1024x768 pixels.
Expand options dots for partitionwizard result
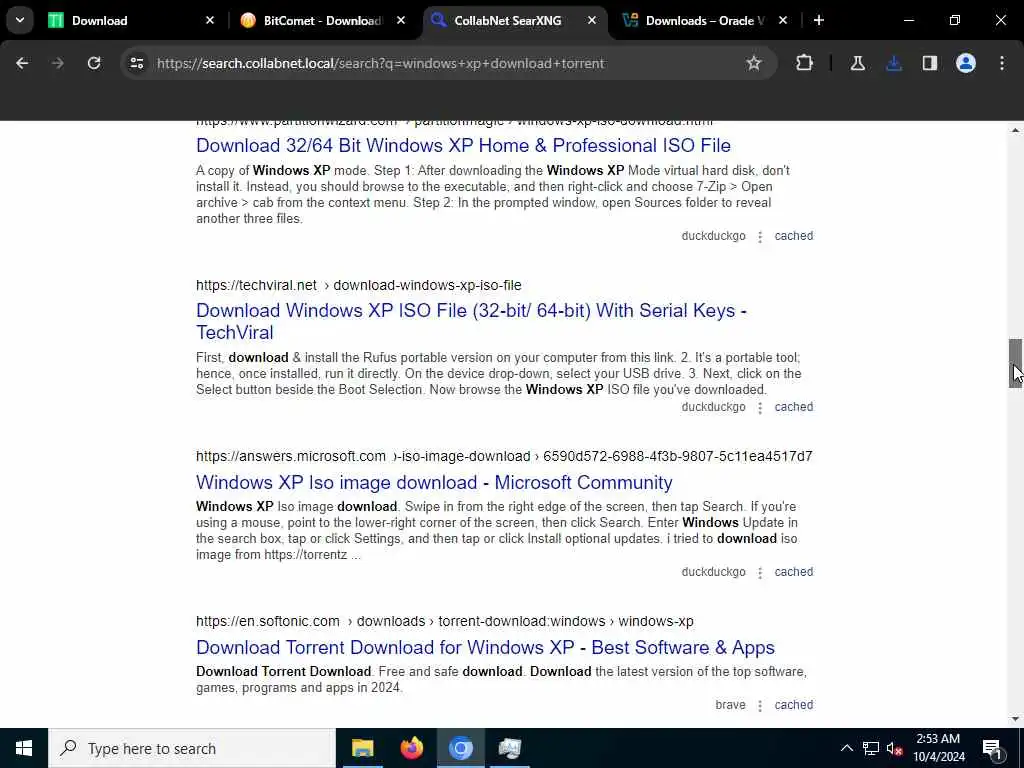pos(760,236)
